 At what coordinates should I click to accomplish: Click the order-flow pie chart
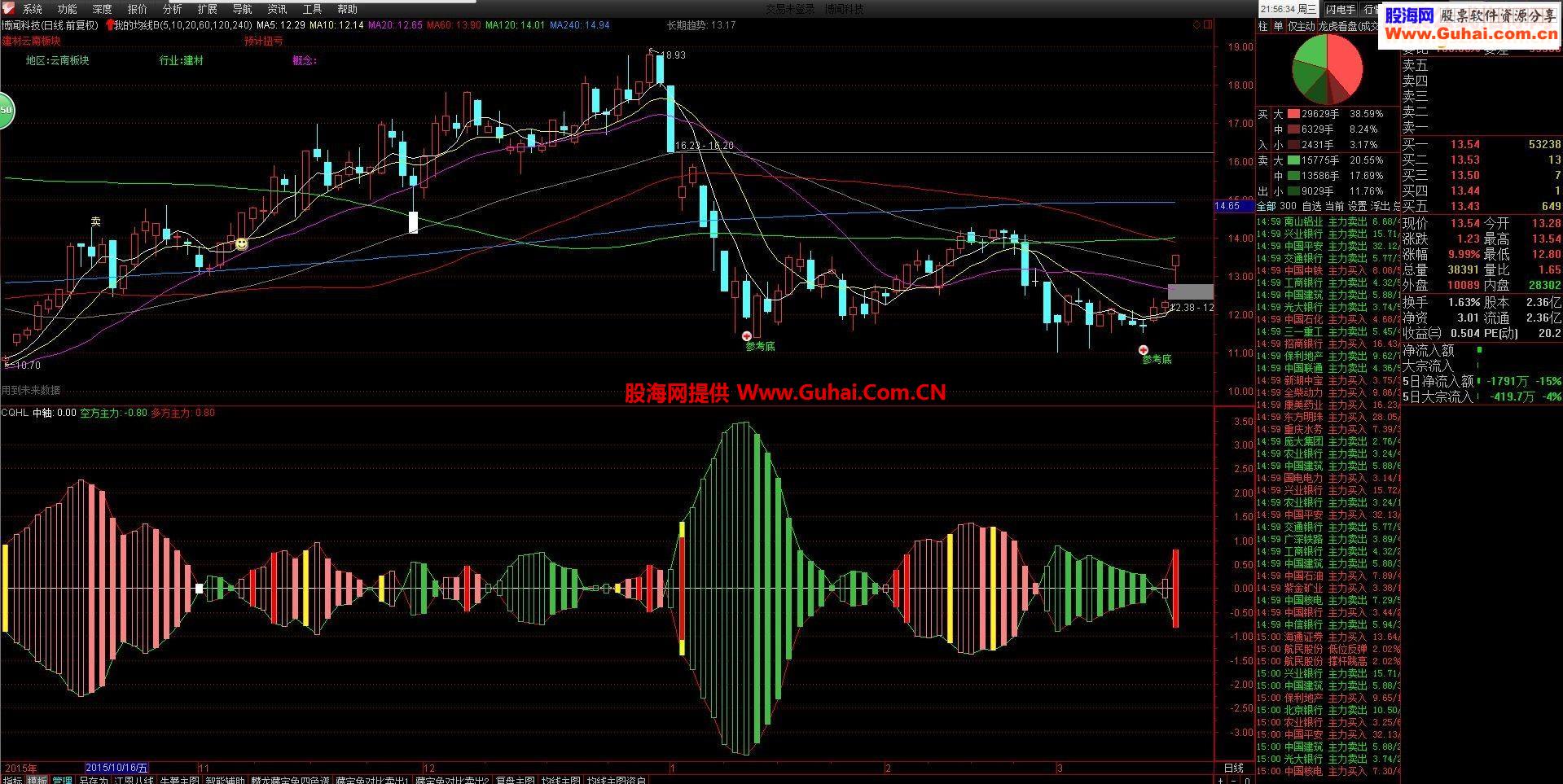tap(1328, 68)
